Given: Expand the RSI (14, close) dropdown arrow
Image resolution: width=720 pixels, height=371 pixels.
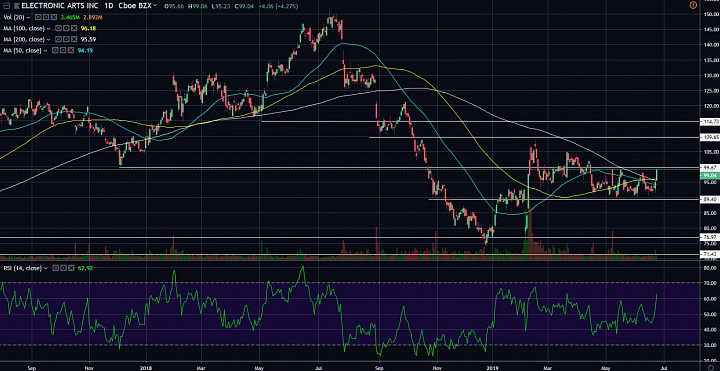Looking at the screenshot, I should coord(45,268).
